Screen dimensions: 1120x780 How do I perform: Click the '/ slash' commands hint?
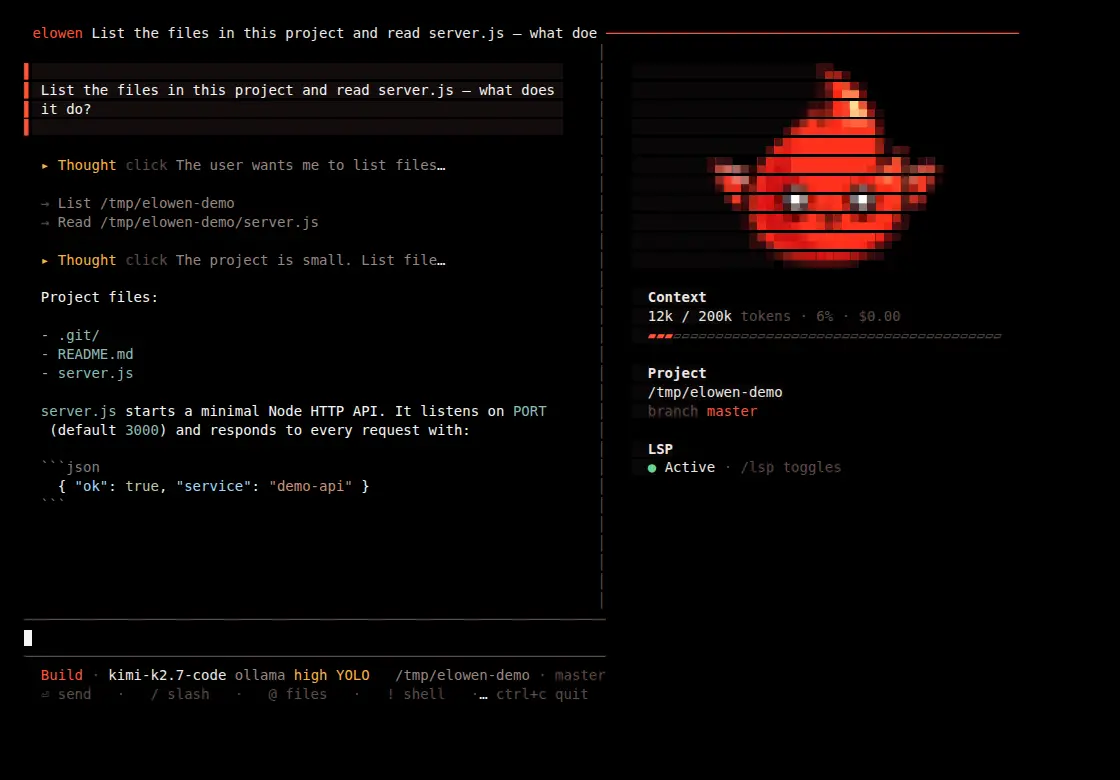(180, 694)
